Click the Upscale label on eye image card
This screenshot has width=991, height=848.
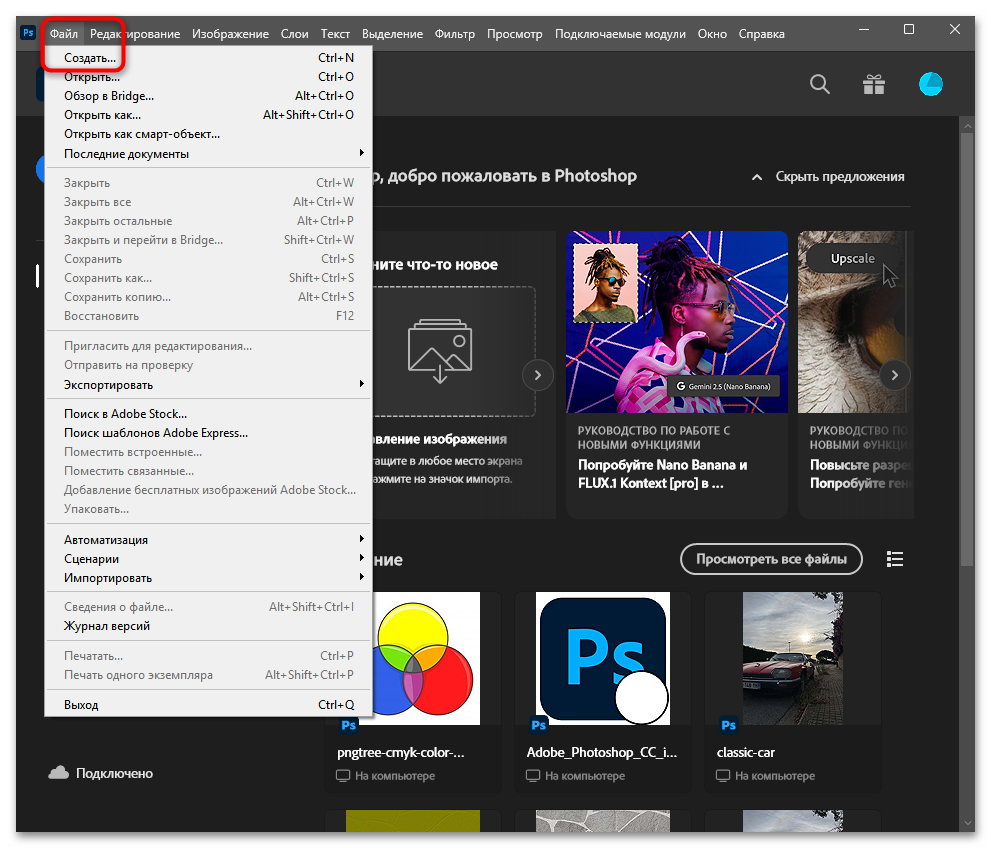pos(853,258)
